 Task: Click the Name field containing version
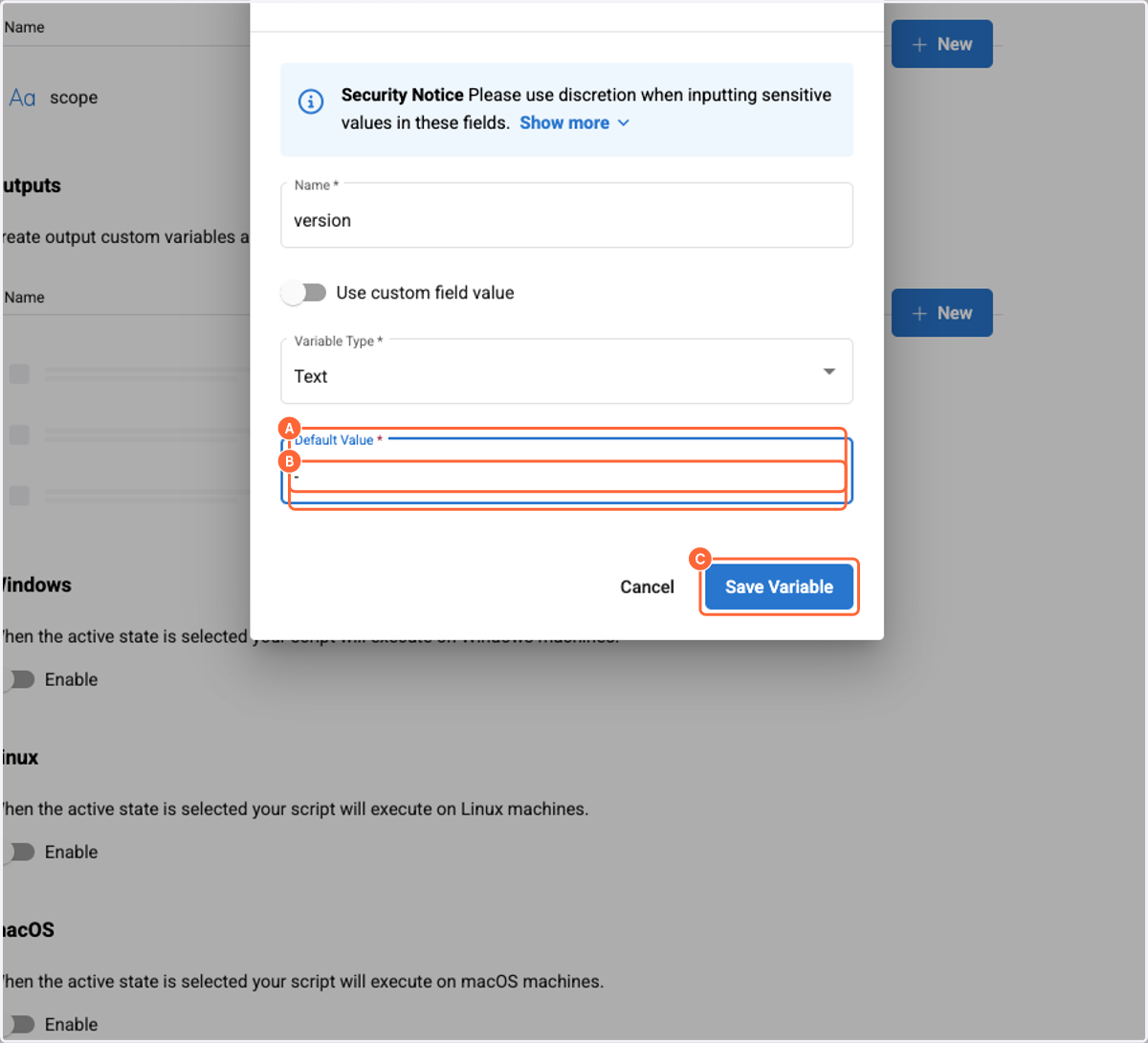click(x=566, y=215)
